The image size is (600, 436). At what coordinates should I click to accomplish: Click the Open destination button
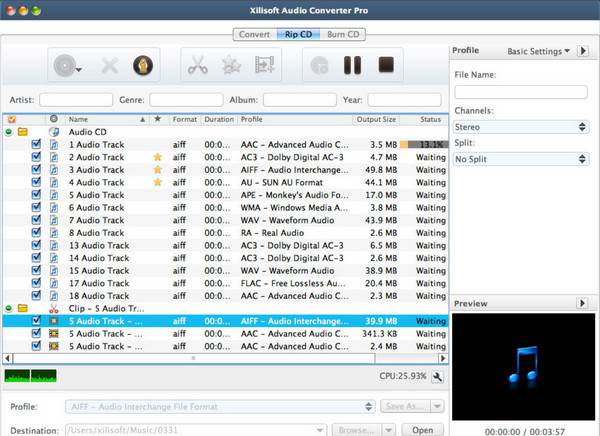422,430
